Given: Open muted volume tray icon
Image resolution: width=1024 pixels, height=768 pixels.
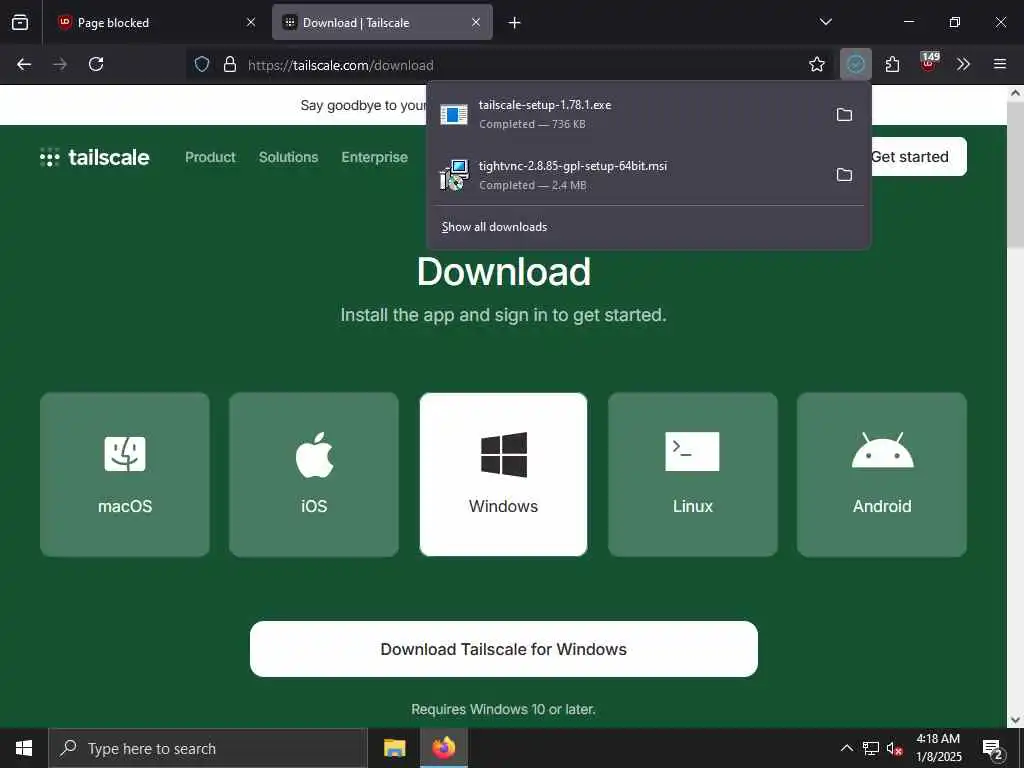Looking at the screenshot, I should pyautogui.click(x=894, y=748).
